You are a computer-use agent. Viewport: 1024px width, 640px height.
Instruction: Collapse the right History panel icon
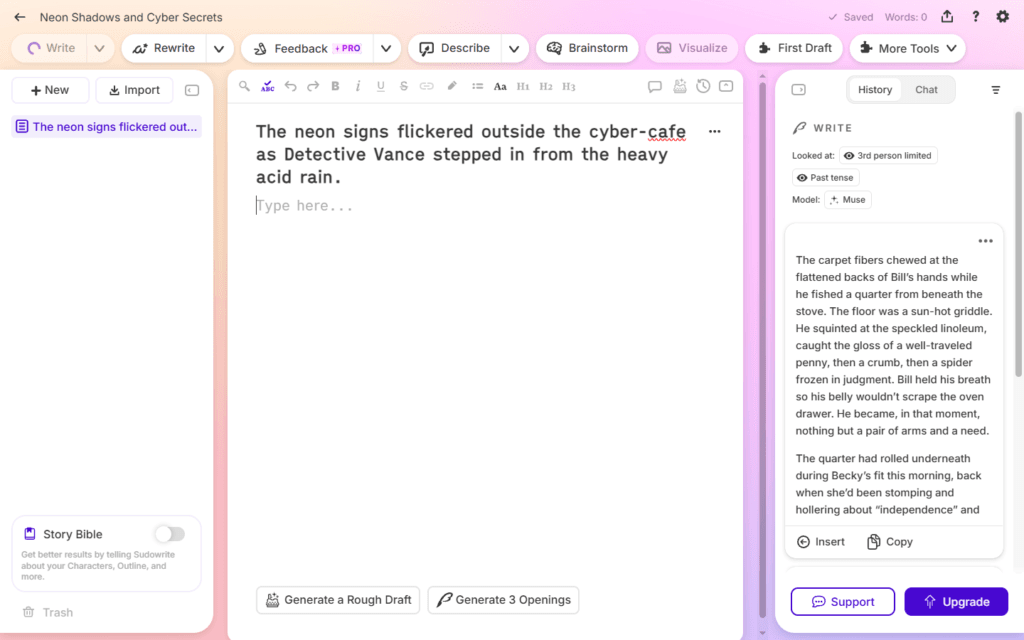click(x=799, y=89)
